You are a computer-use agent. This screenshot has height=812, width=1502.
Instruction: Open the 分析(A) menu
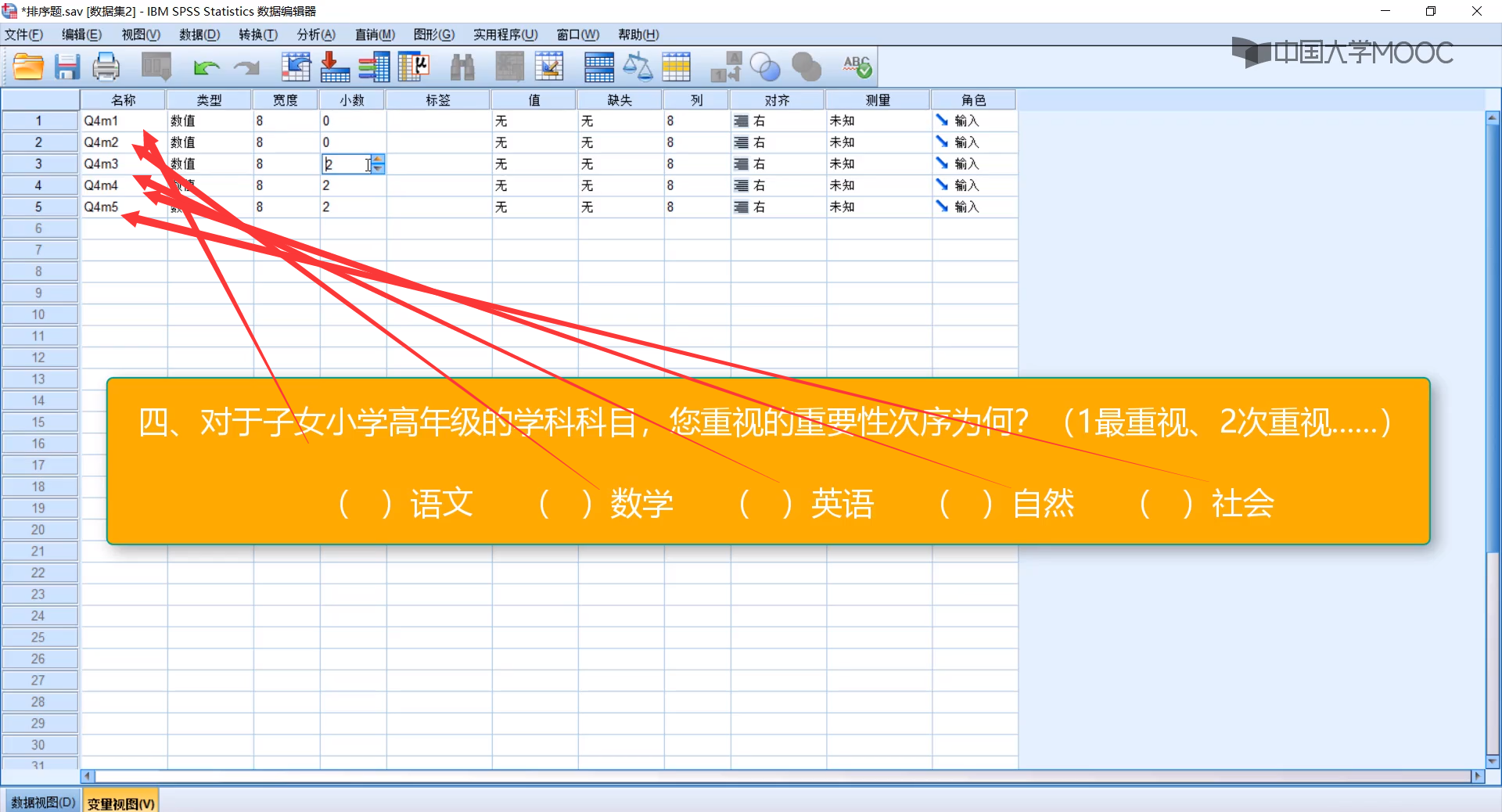tap(316, 34)
